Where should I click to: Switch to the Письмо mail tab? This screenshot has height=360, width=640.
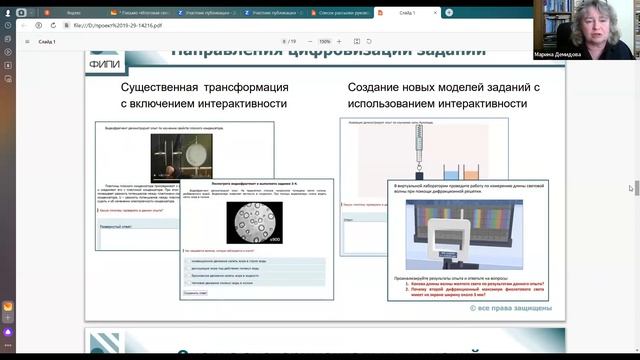pyautogui.click(x=141, y=13)
